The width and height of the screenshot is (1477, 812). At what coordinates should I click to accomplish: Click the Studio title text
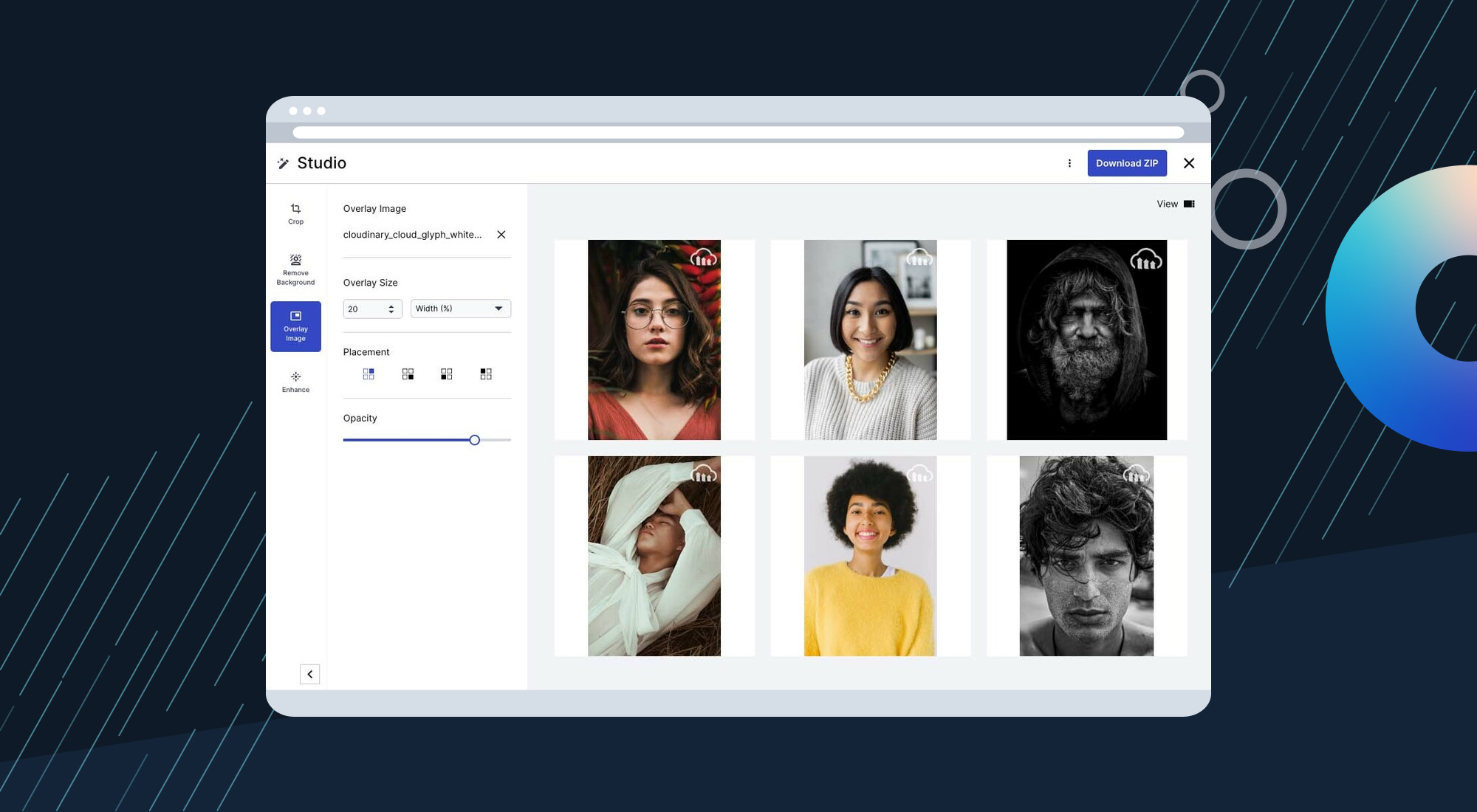tap(322, 163)
